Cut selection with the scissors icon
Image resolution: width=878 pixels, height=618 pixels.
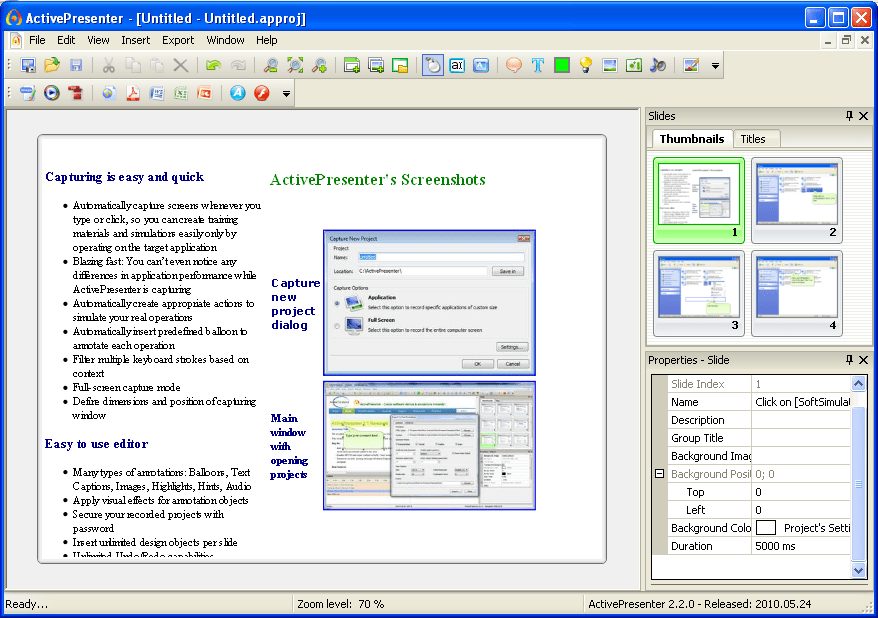(109, 65)
